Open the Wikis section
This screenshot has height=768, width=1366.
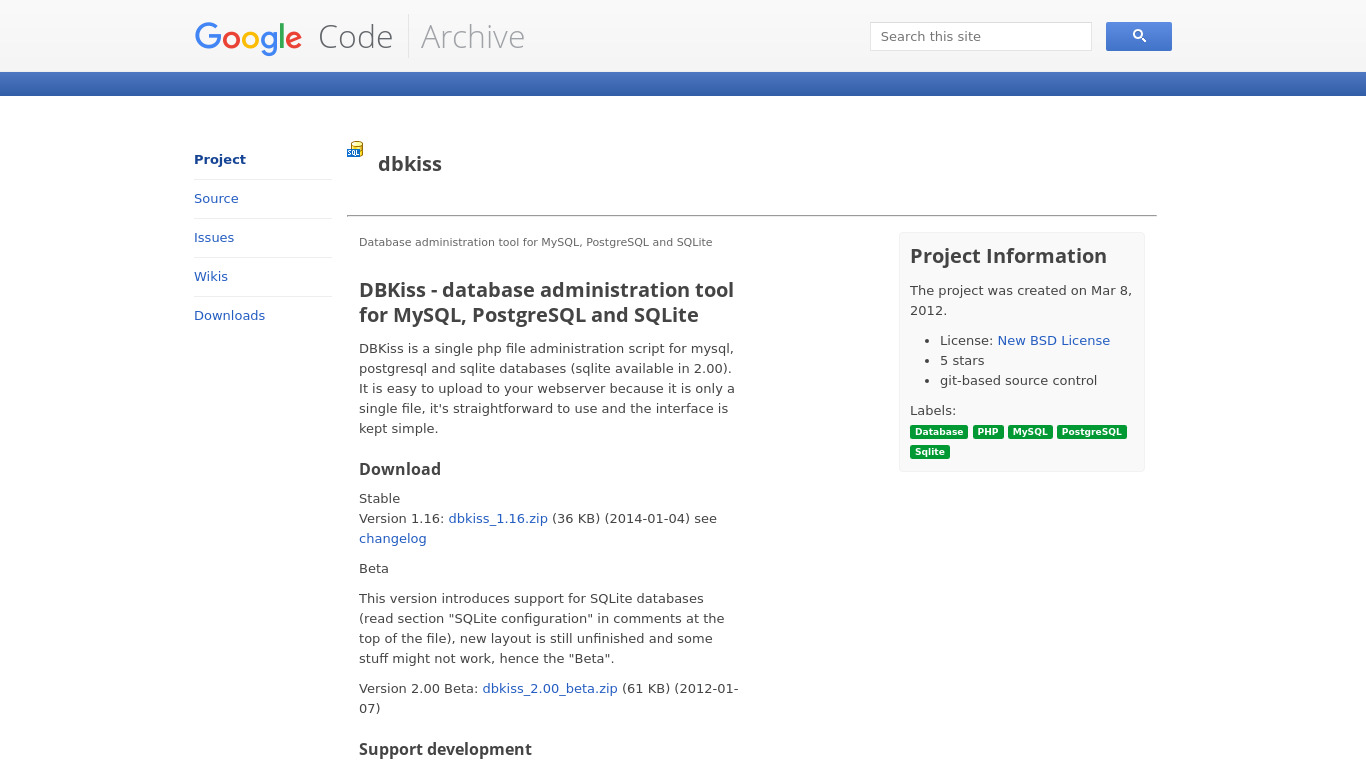[x=211, y=277]
